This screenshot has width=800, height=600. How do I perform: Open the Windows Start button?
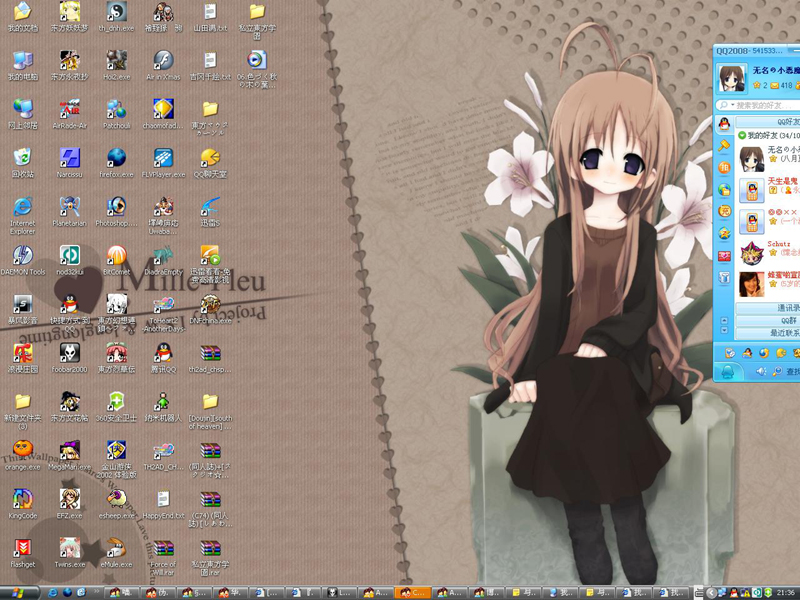pos(19,593)
